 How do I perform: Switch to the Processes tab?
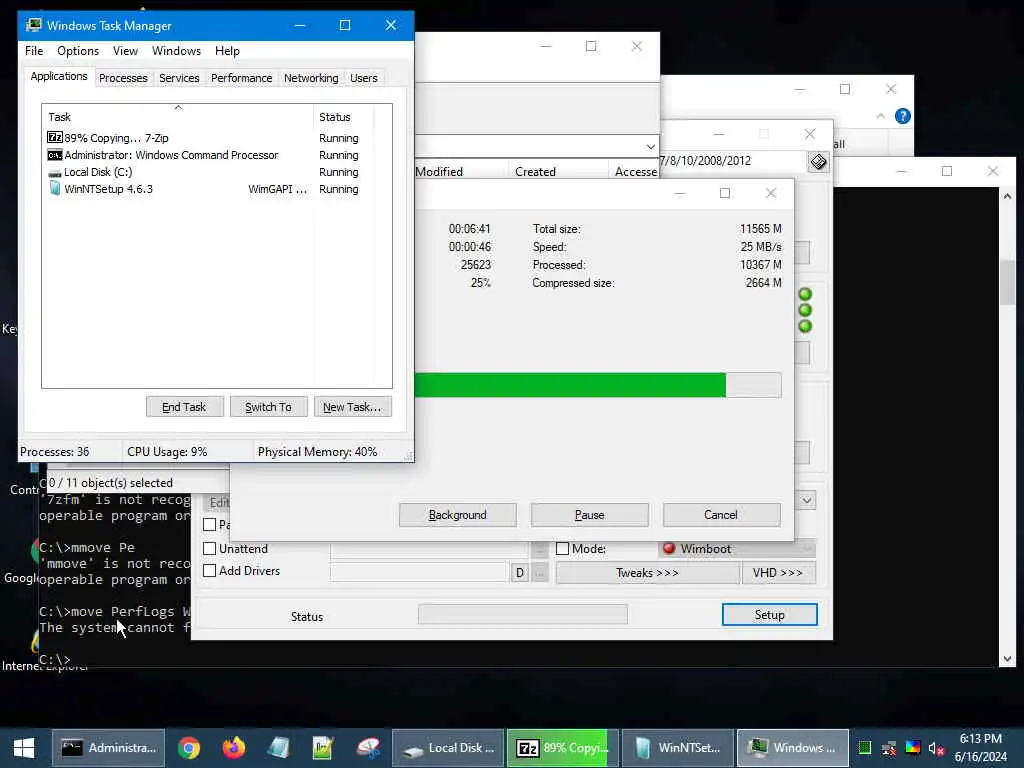point(123,78)
